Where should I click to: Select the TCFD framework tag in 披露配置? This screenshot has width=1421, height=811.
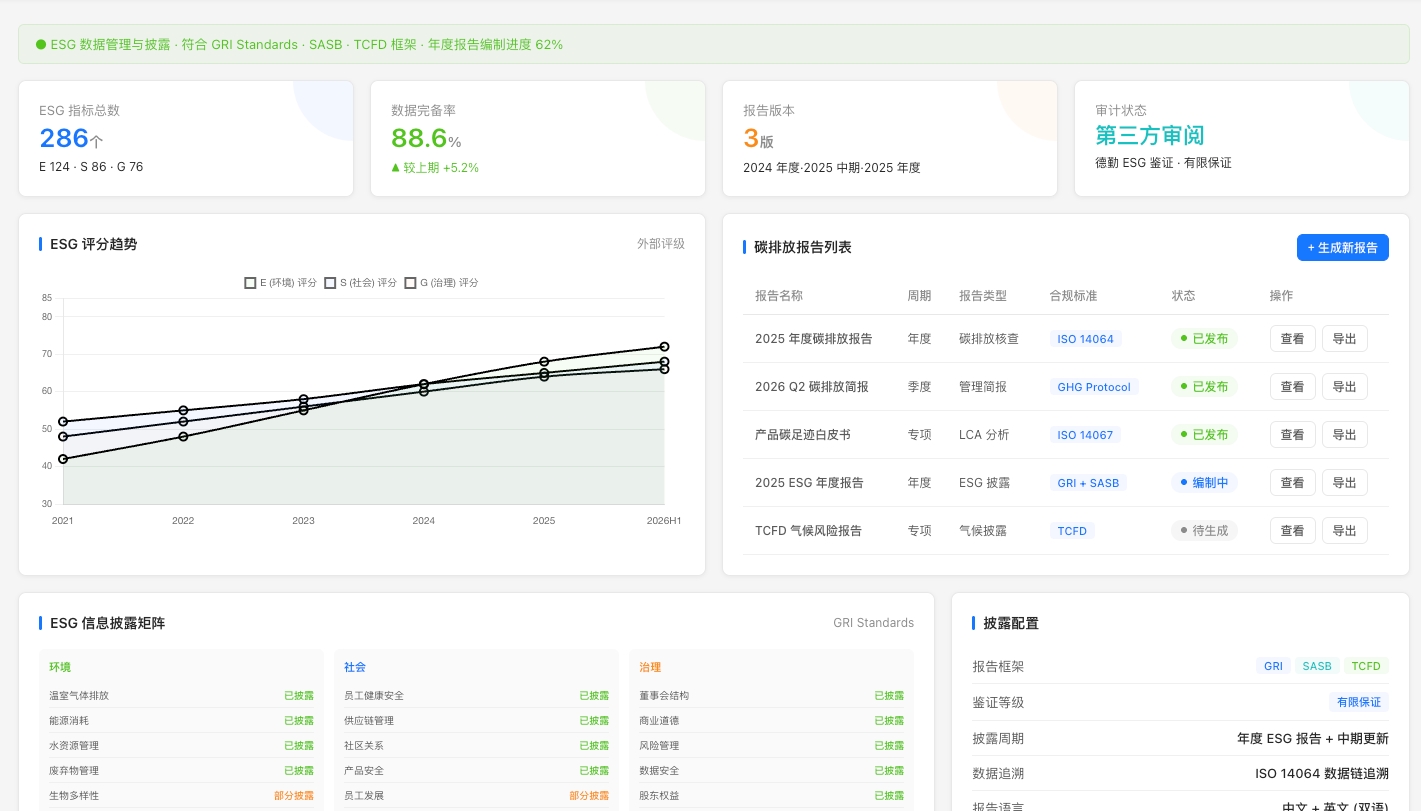pyautogui.click(x=1366, y=666)
